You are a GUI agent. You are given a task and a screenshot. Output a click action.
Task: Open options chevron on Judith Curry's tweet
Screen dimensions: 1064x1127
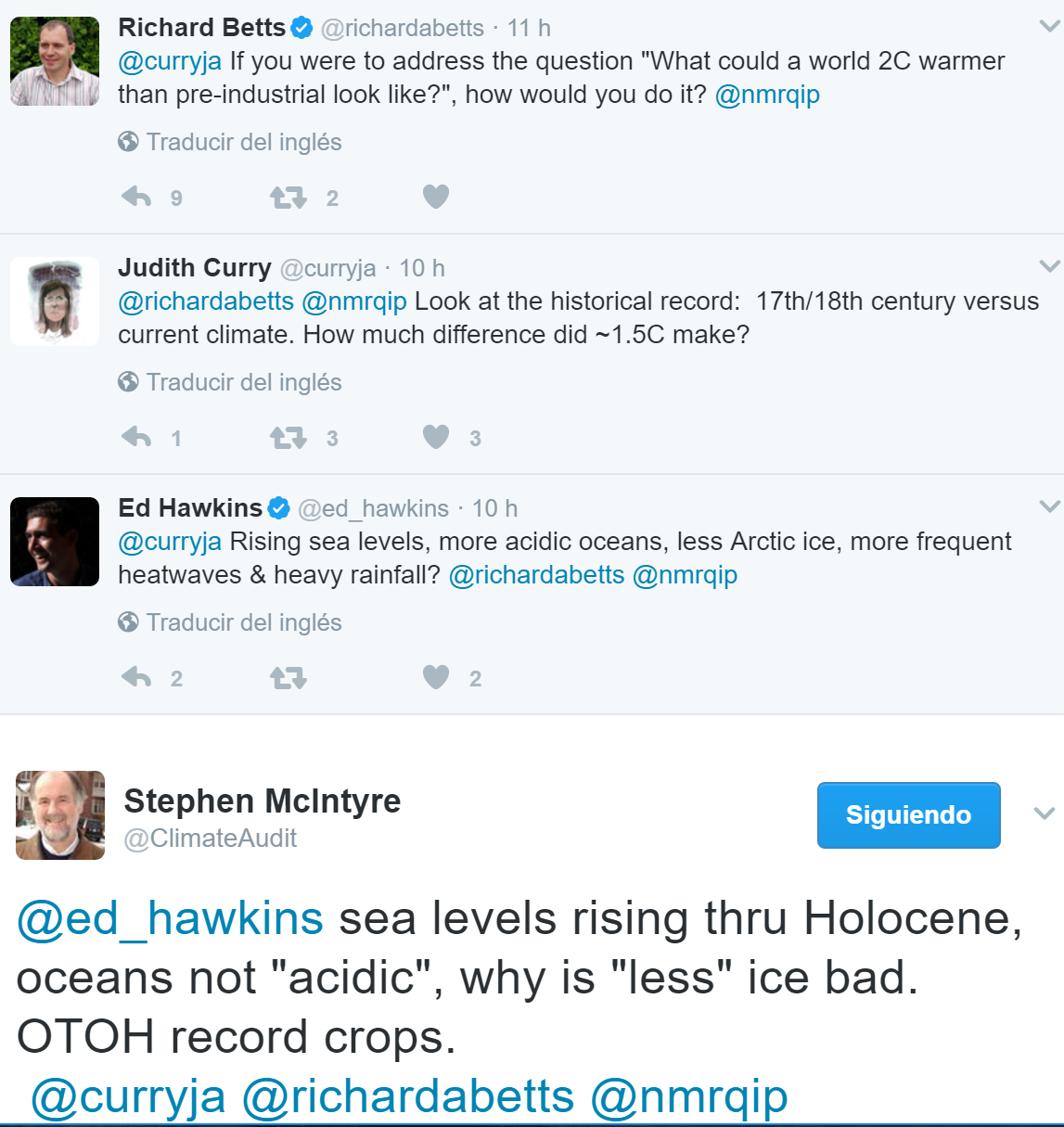tap(1049, 267)
